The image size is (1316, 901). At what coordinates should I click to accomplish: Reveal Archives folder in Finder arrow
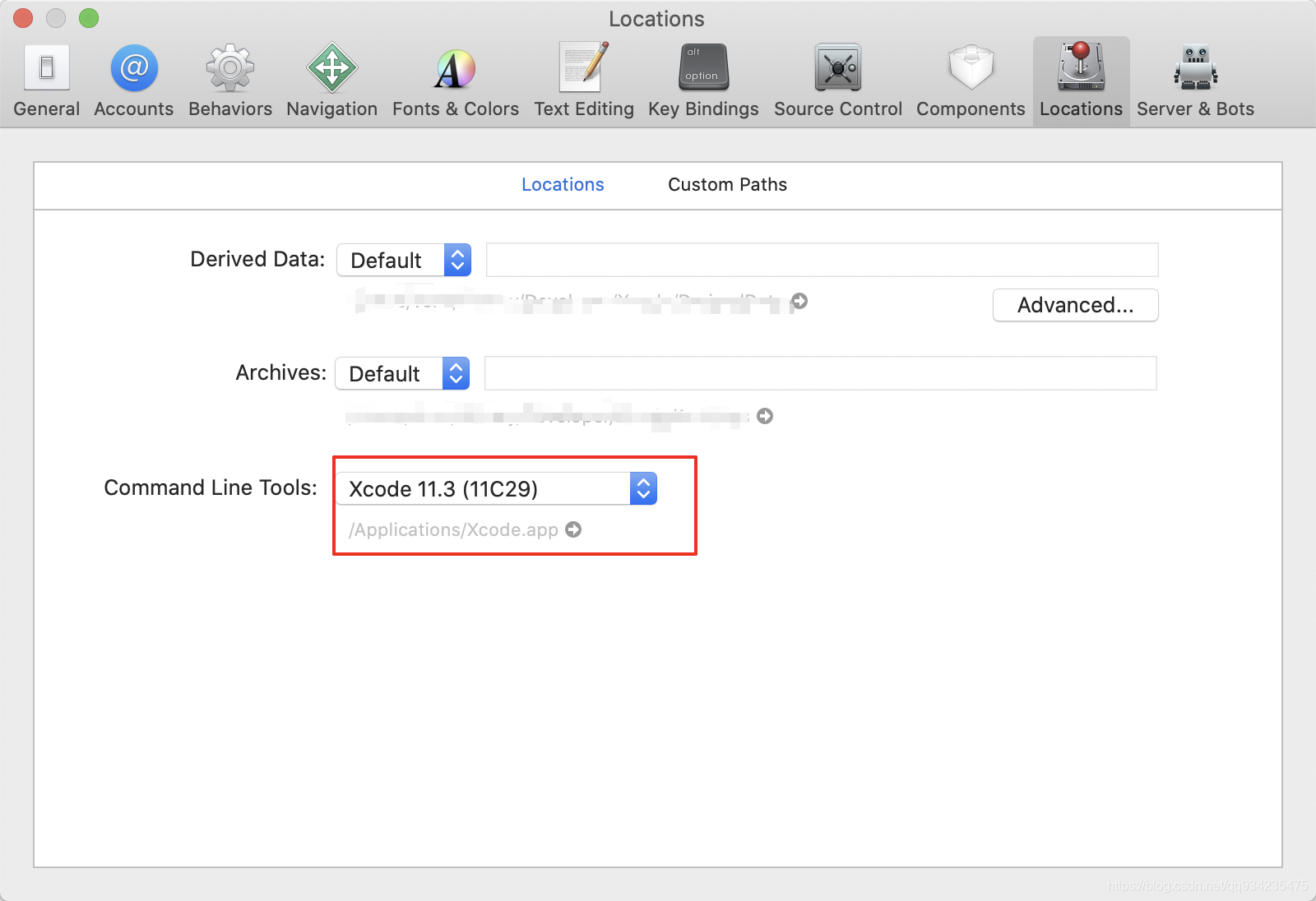[765, 416]
